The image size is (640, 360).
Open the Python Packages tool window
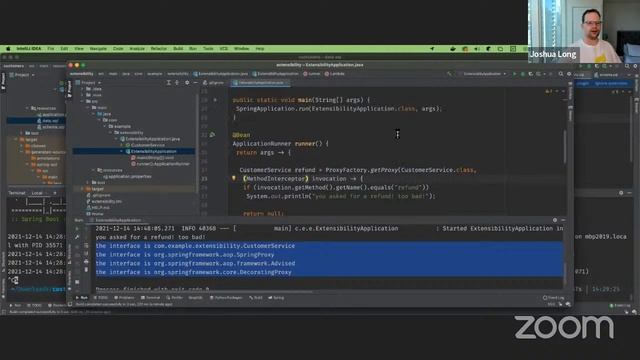pos(226,298)
